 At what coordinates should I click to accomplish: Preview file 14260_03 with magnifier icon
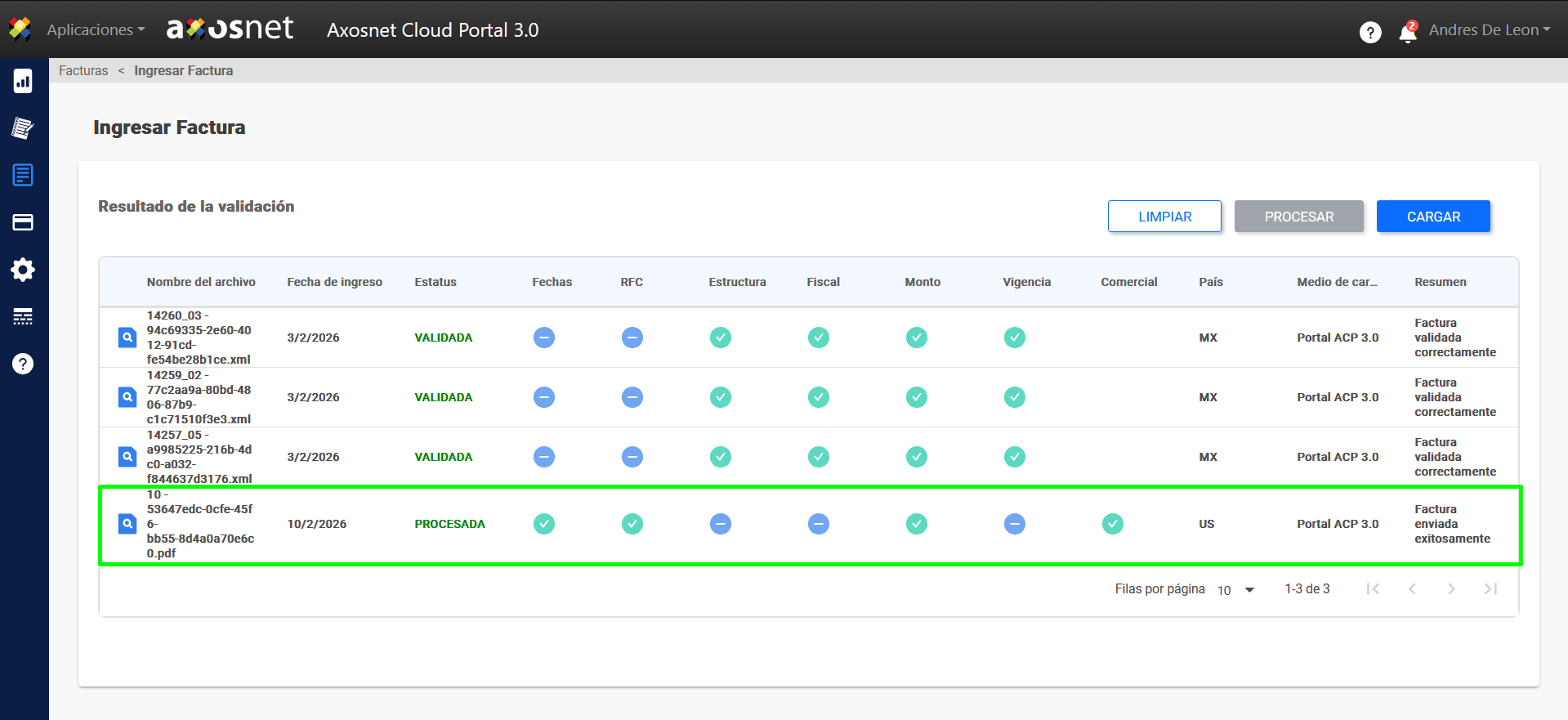pyautogui.click(x=127, y=338)
